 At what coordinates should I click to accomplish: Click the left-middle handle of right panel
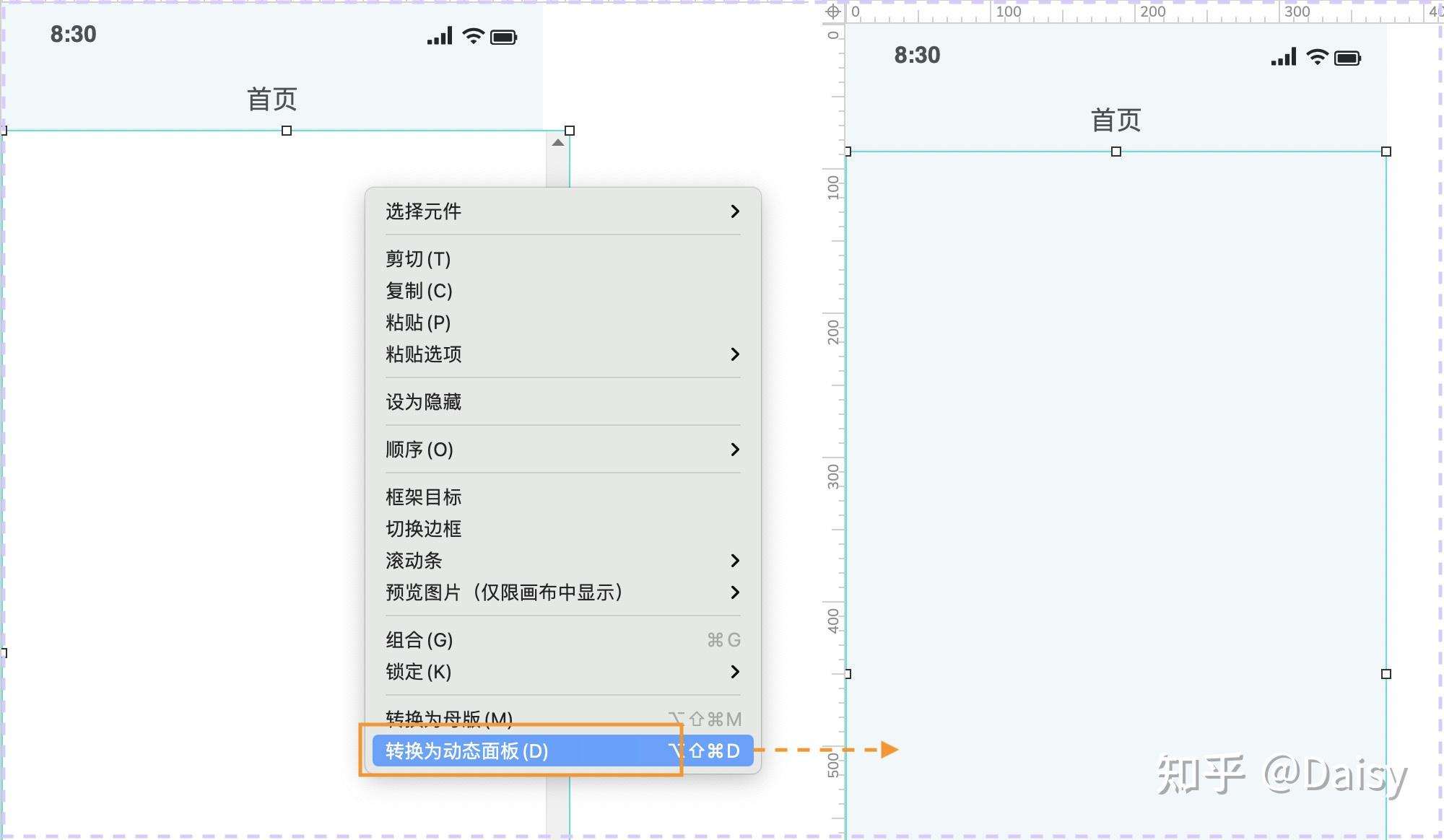pos(848,674)
